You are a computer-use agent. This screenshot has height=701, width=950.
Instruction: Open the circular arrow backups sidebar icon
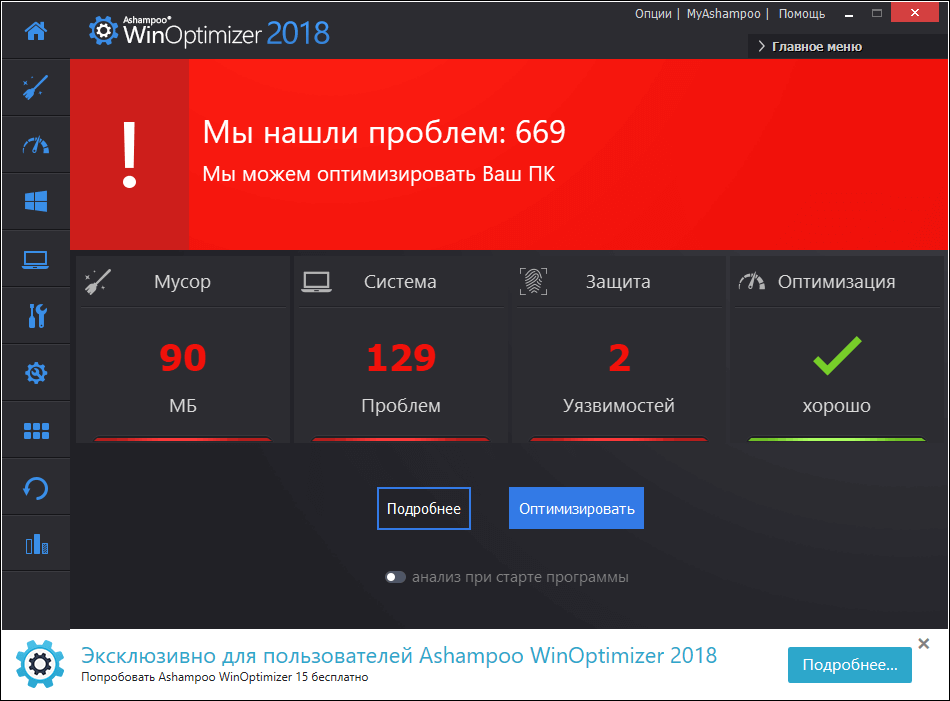(36, 488)
